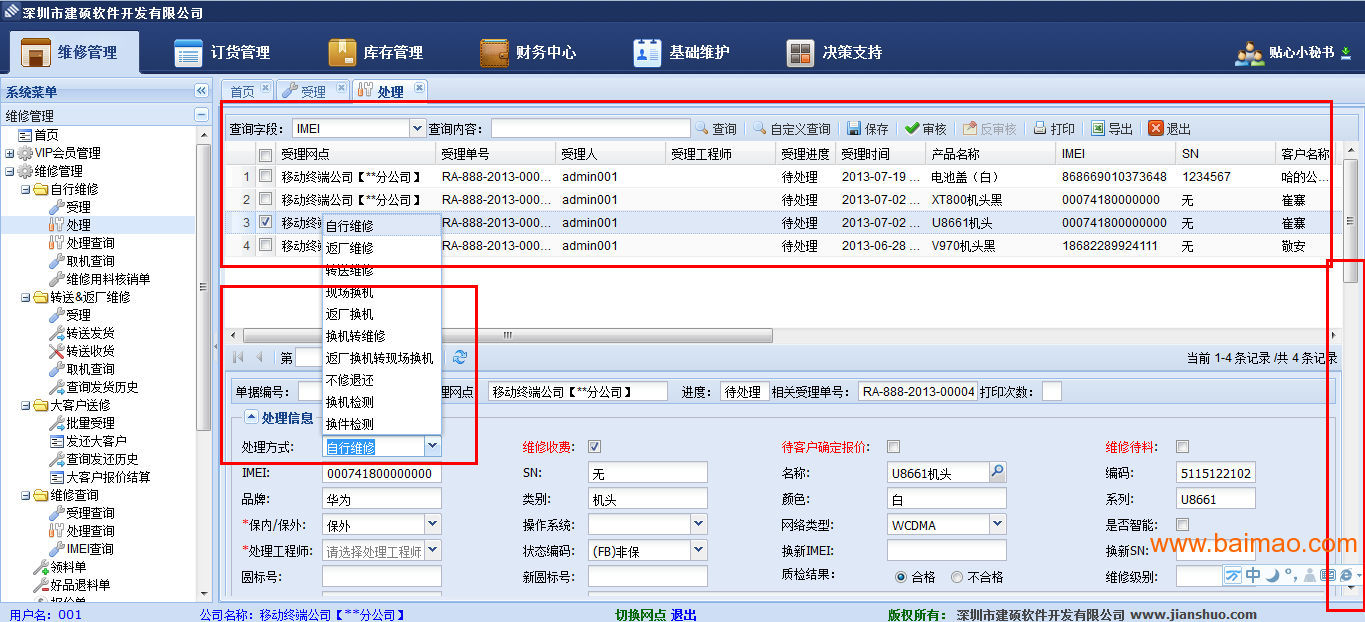Click the 自定义查询 button

pos(792,129)
